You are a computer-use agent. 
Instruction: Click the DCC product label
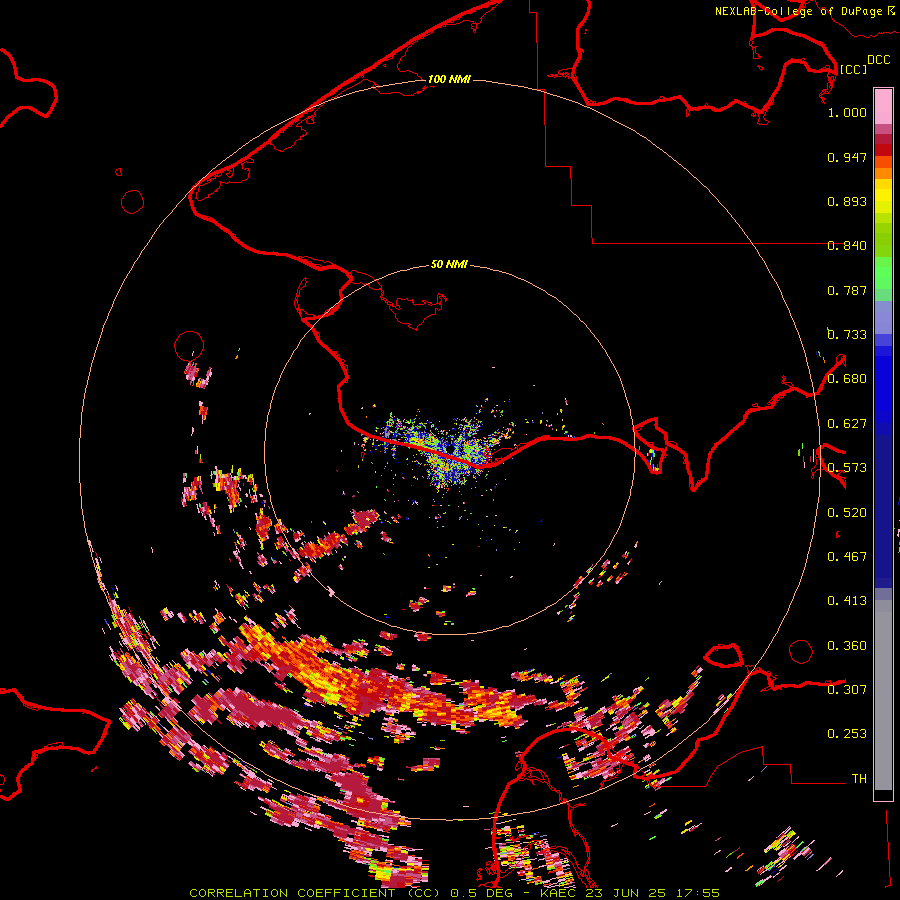[x=878, y=60]
